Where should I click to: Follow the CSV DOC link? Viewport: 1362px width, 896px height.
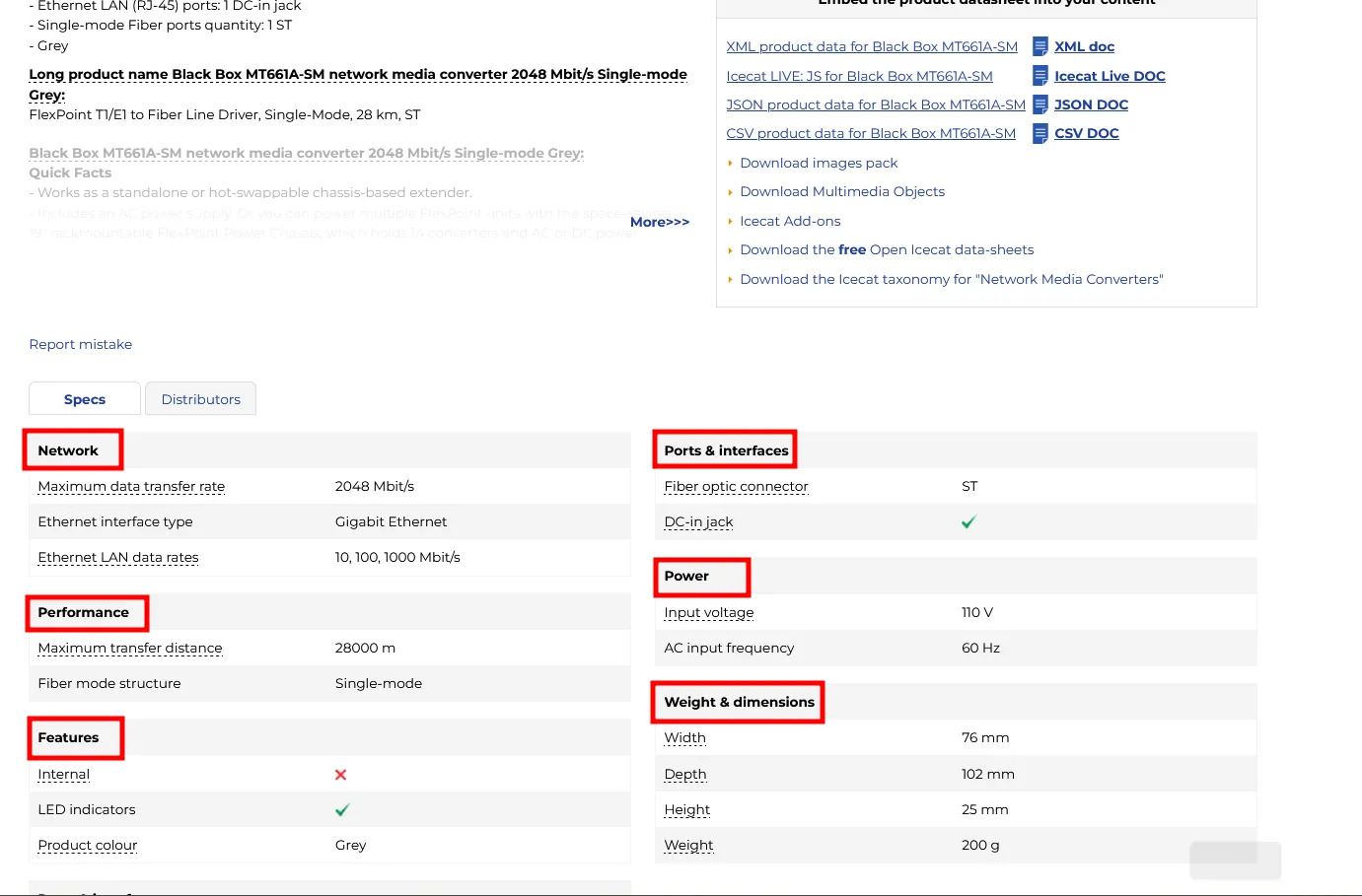[1087, 133]
